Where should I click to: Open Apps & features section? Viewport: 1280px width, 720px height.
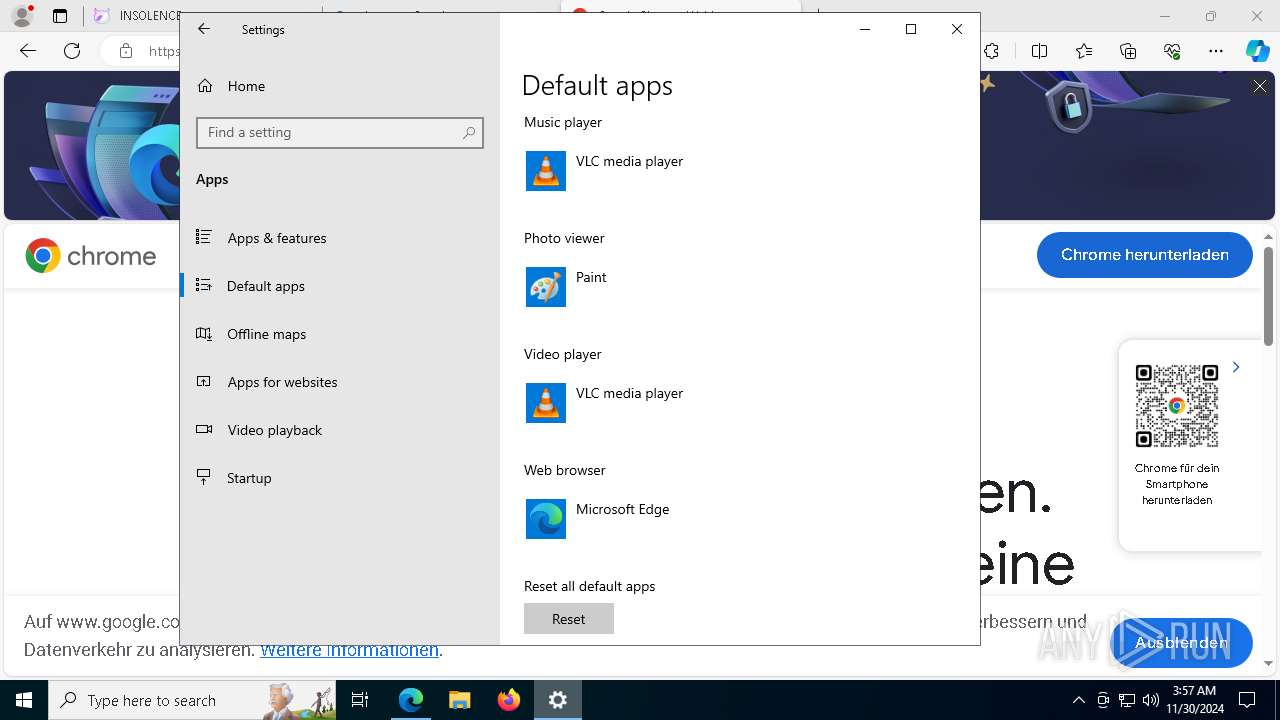pos(340,238)
